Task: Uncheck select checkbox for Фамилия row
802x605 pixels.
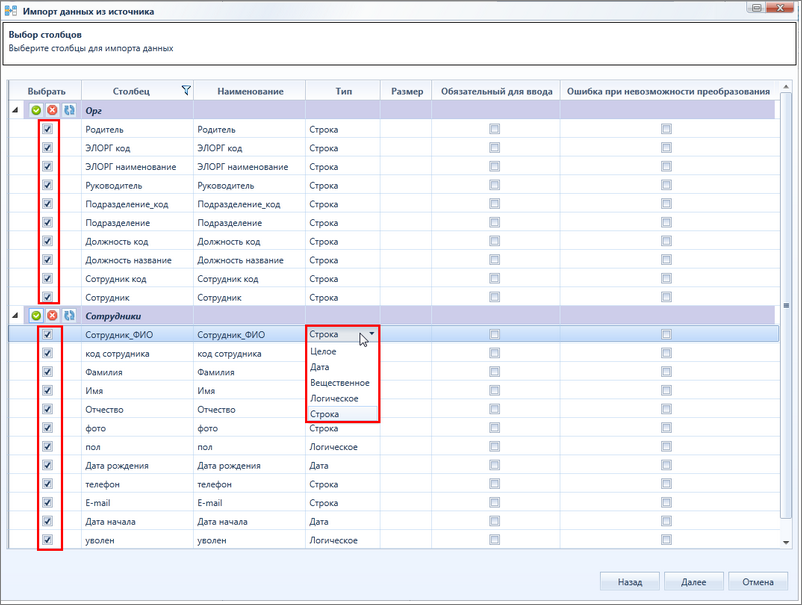Action: click(x=48, y=372)
